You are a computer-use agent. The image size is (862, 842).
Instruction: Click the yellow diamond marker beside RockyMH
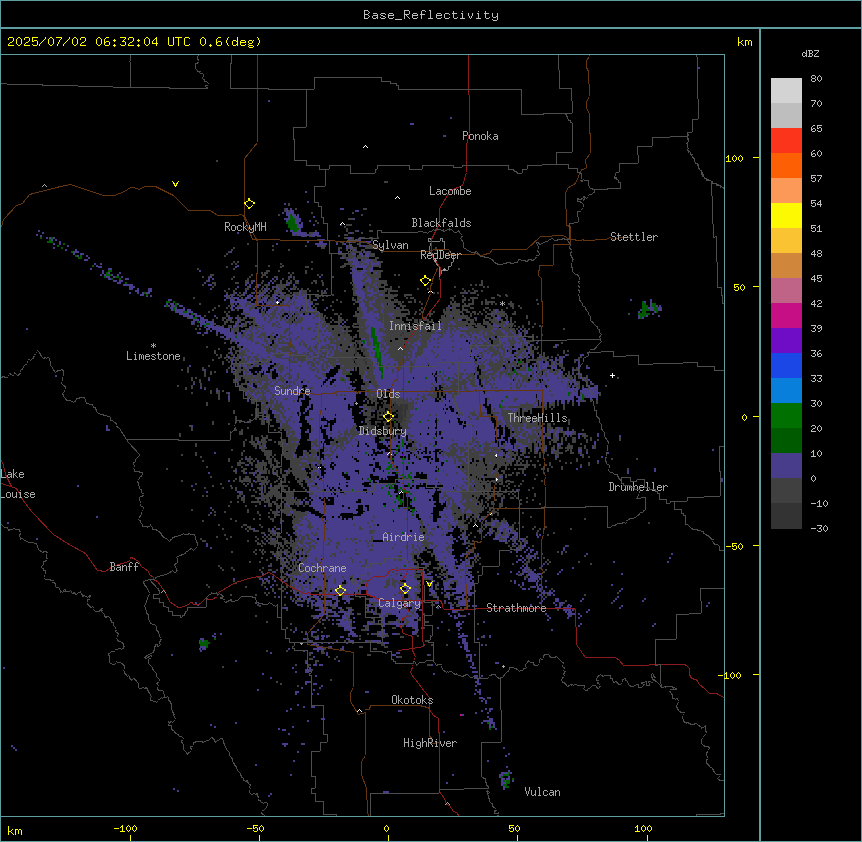pos(250,204)
